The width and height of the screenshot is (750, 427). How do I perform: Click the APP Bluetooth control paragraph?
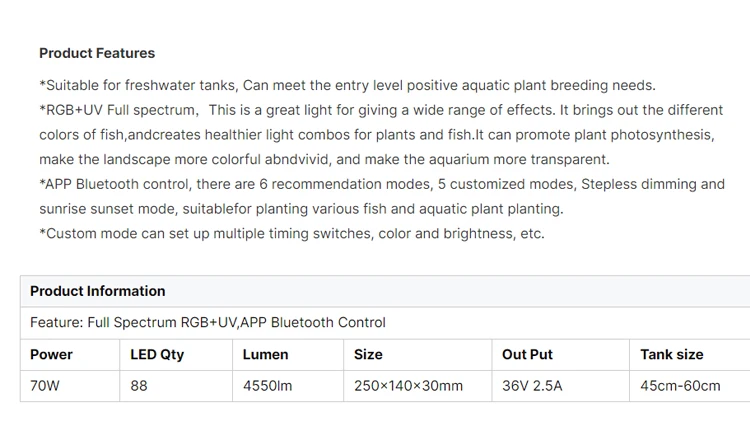point(382,197)
